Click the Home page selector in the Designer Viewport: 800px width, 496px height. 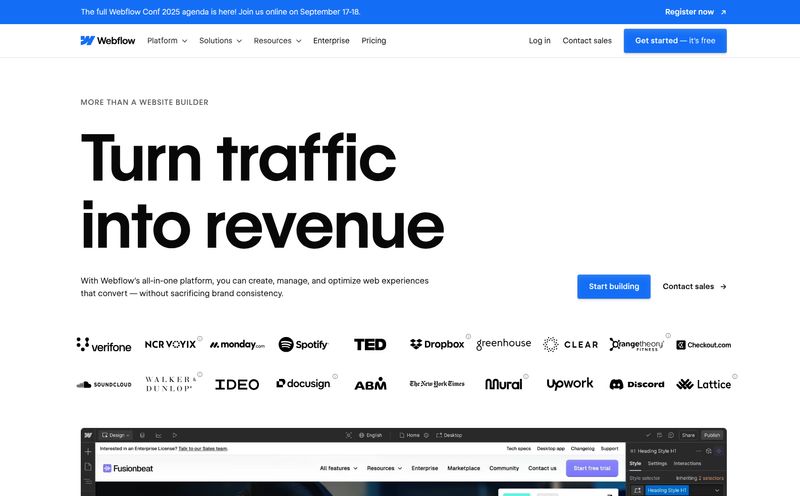pyautogui.click(x=410, y=435)
